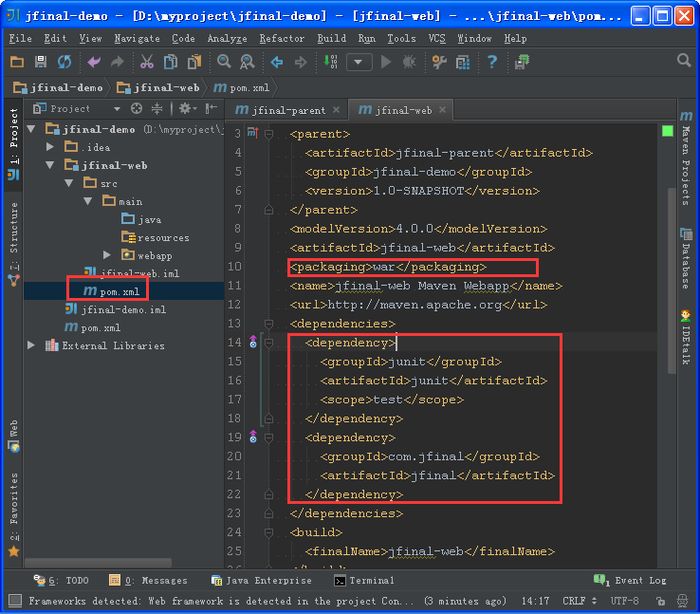Collapse the jfinal-web module folder

(x=50, y=166)
